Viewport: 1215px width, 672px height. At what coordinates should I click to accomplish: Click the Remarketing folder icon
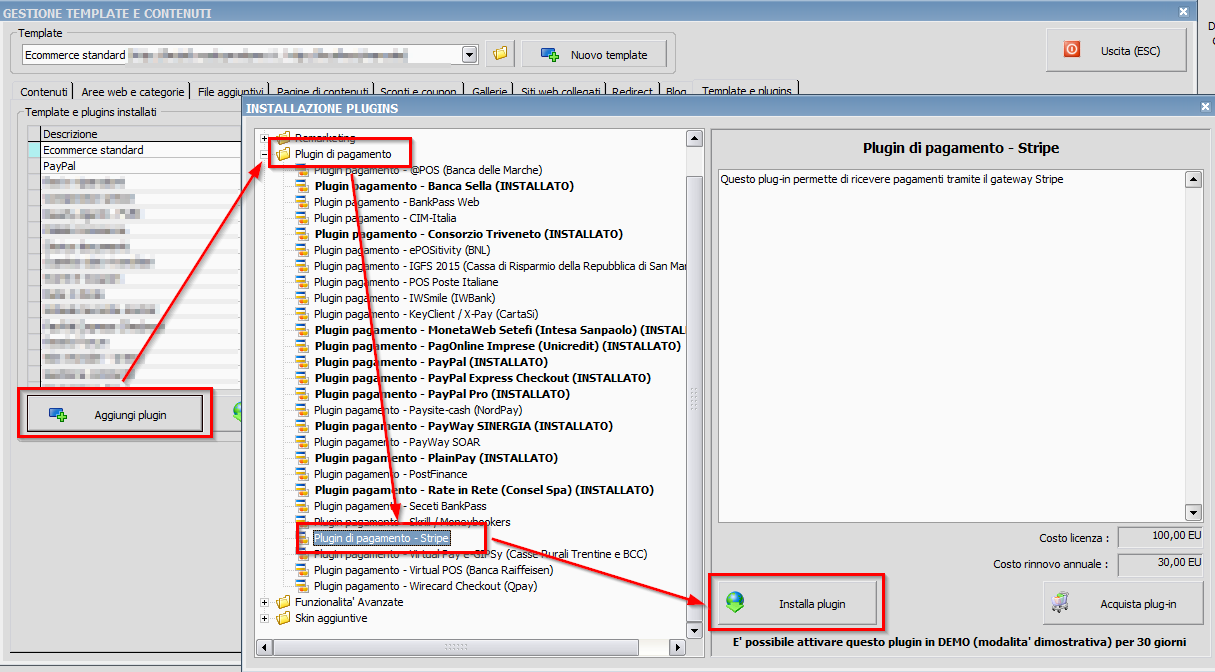coord(283,138)
